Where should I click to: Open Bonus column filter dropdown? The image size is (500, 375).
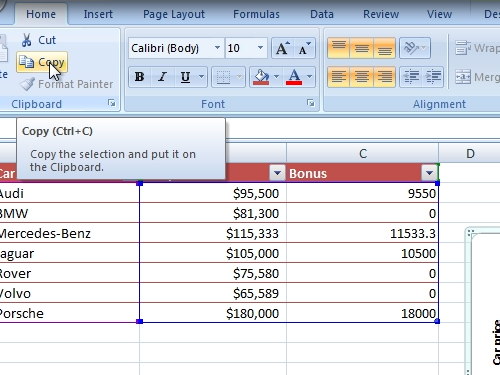coord(429,173)
